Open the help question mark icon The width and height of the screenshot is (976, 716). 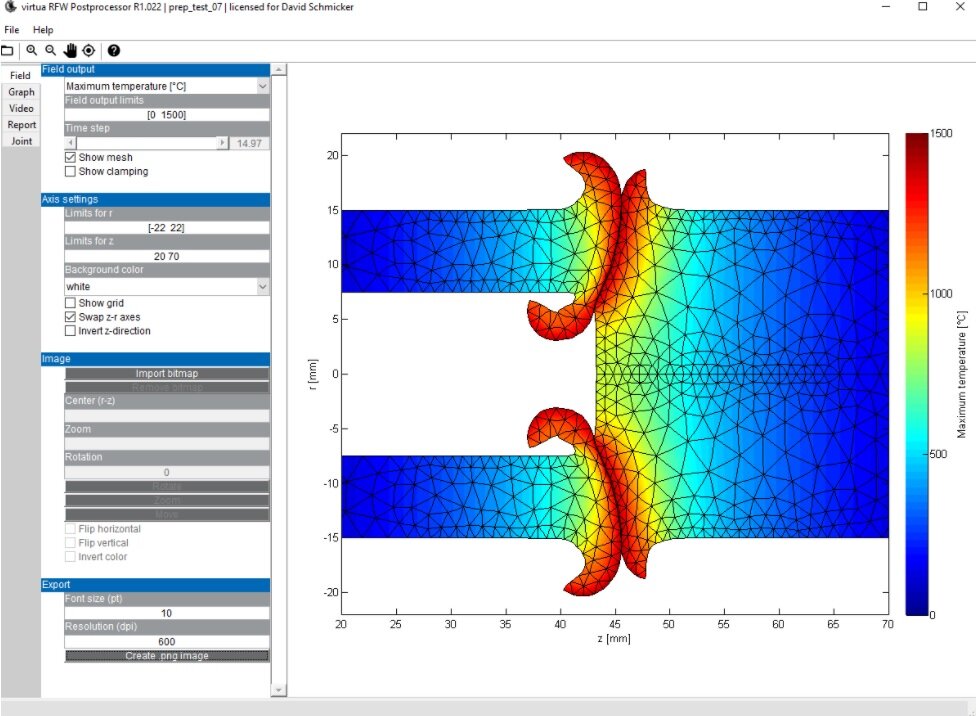[114, 50]
